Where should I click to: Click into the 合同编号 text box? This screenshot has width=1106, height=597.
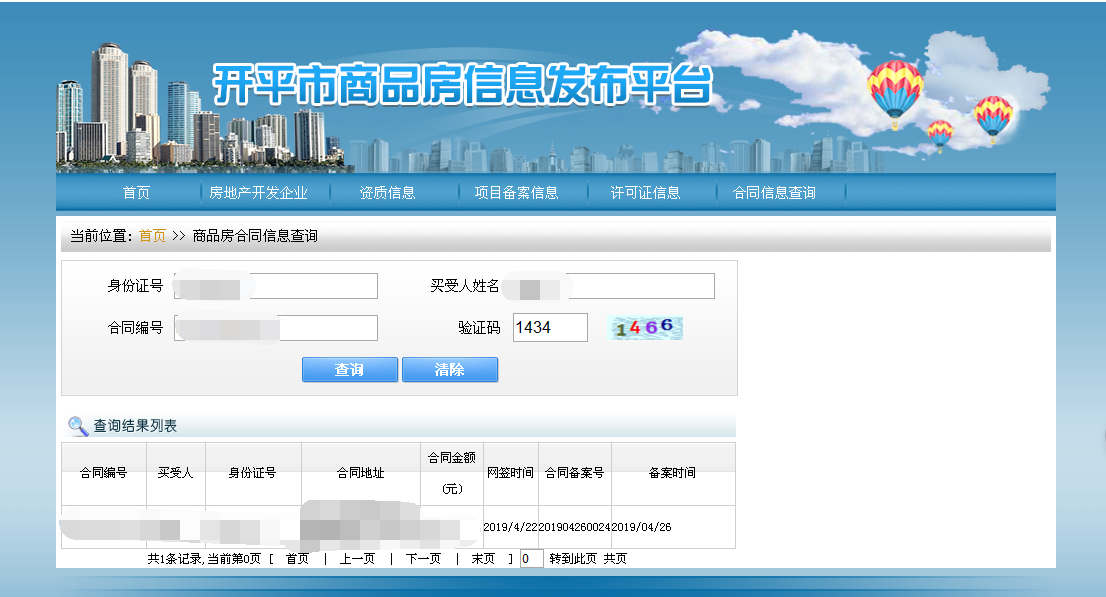coord(276,328)
